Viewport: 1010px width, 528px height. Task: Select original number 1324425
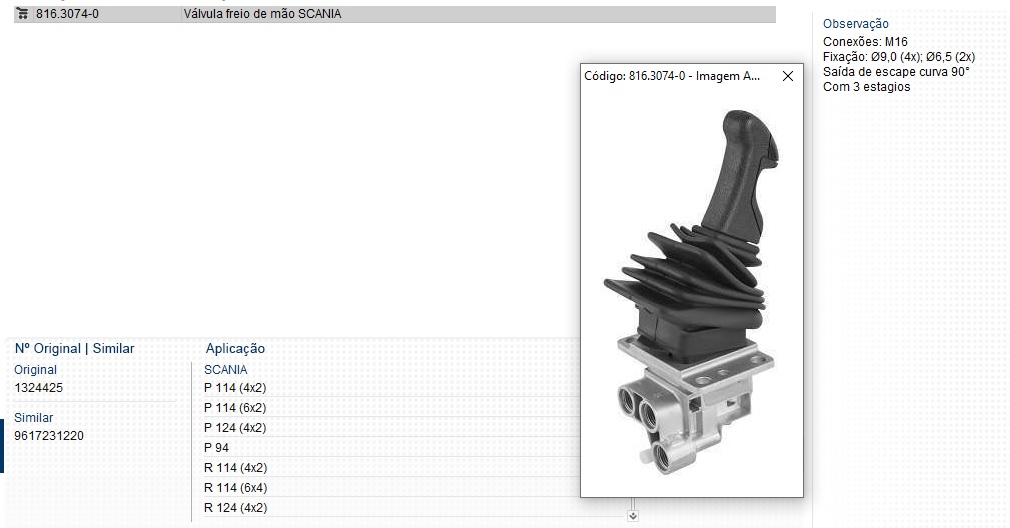click(39, 388)
